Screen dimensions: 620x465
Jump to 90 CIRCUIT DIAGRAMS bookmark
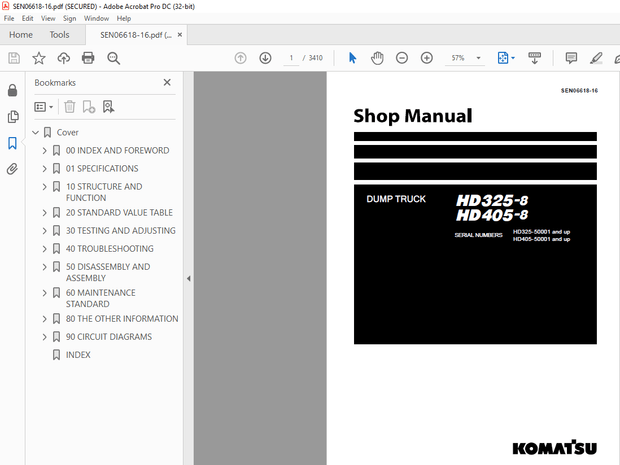(108, 337)
